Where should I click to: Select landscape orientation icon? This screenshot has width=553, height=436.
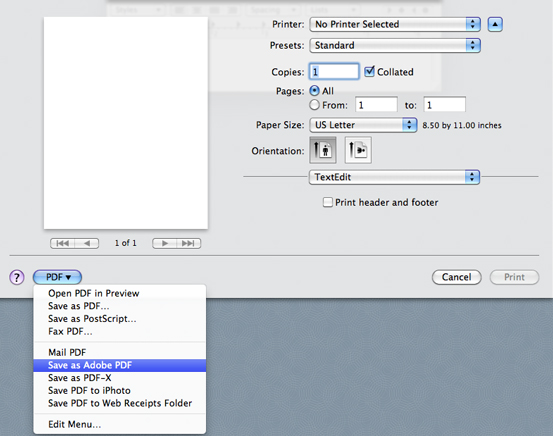[358, 150]
